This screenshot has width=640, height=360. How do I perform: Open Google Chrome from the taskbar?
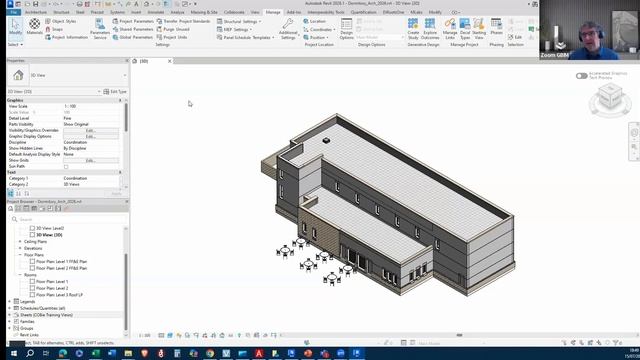[210, 353]
